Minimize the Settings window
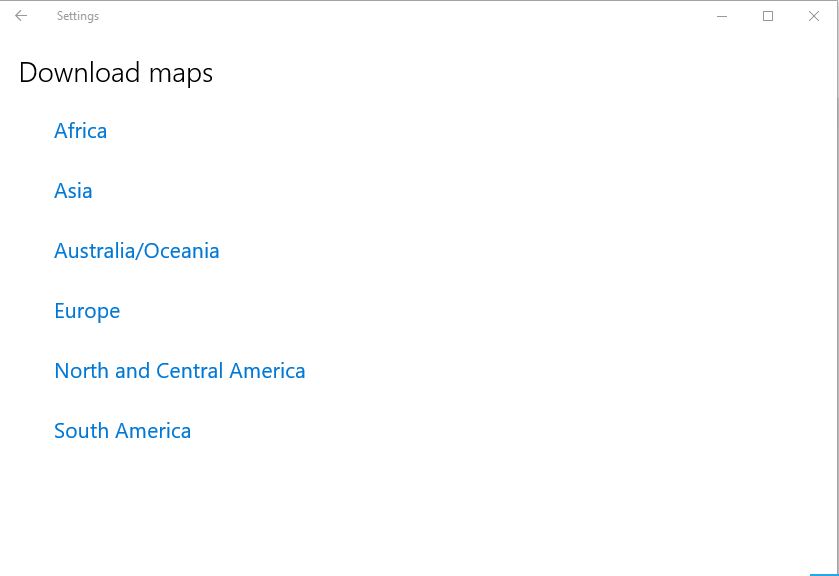The width and height of the screenshot is (839, 576). 721,16
